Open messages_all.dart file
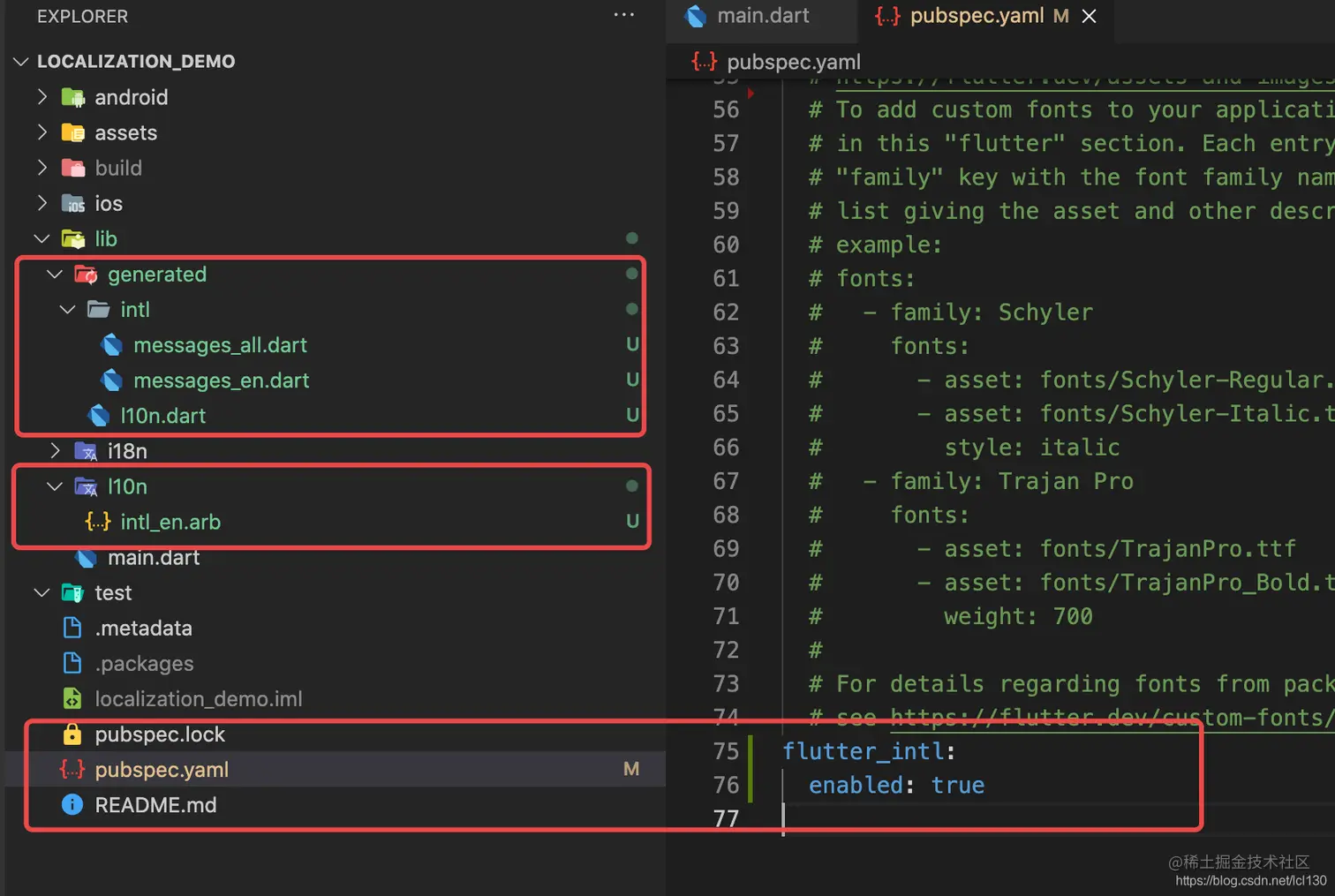Screen dimensions: 1335x896 click(x=220, y=345)
